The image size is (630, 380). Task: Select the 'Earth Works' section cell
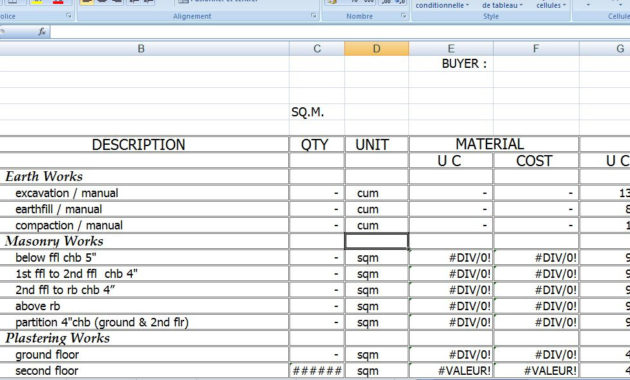144,176
